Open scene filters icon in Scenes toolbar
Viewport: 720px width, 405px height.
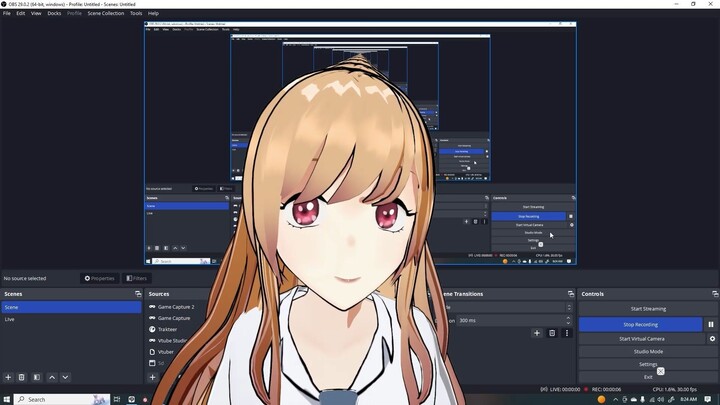[x=37, y=377]
